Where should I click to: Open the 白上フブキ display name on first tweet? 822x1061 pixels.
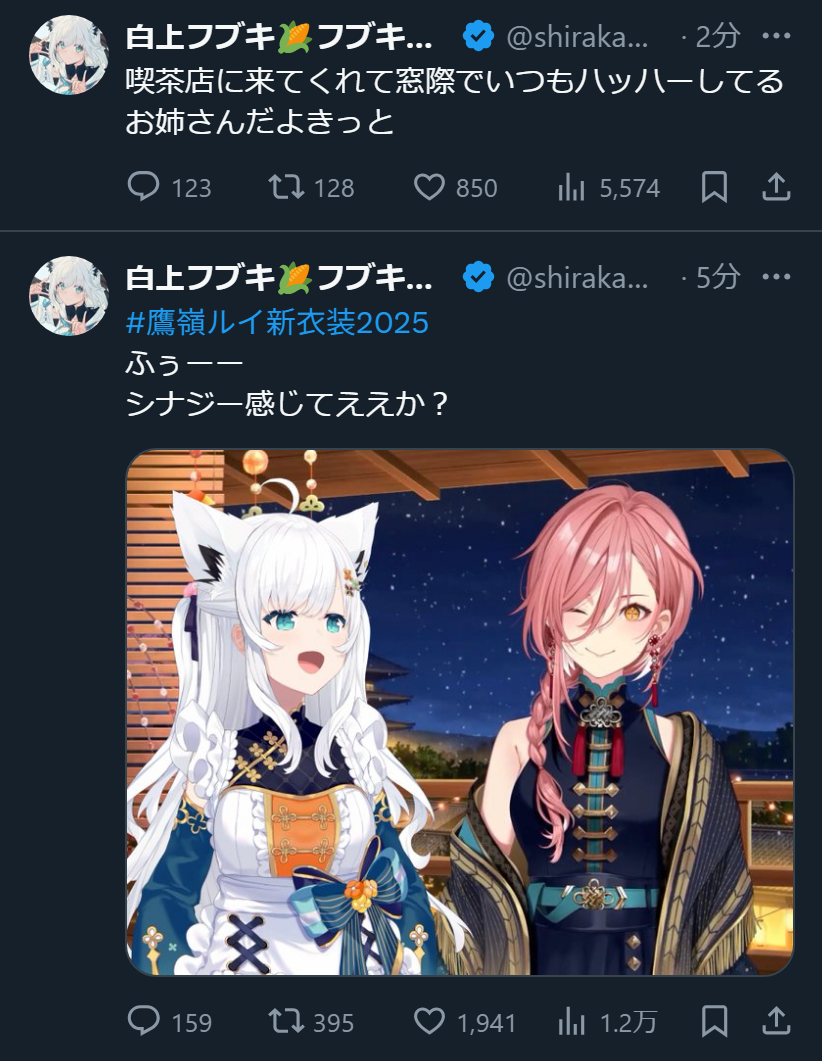[279, 37]
